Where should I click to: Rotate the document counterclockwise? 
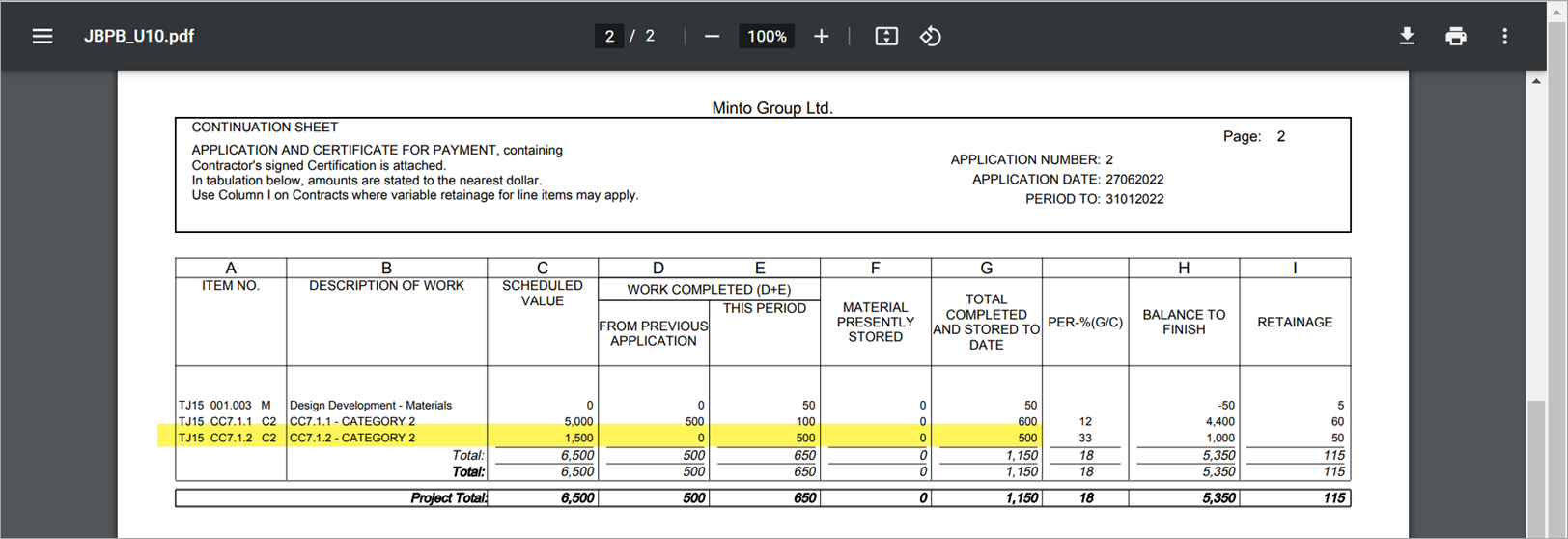930,37
